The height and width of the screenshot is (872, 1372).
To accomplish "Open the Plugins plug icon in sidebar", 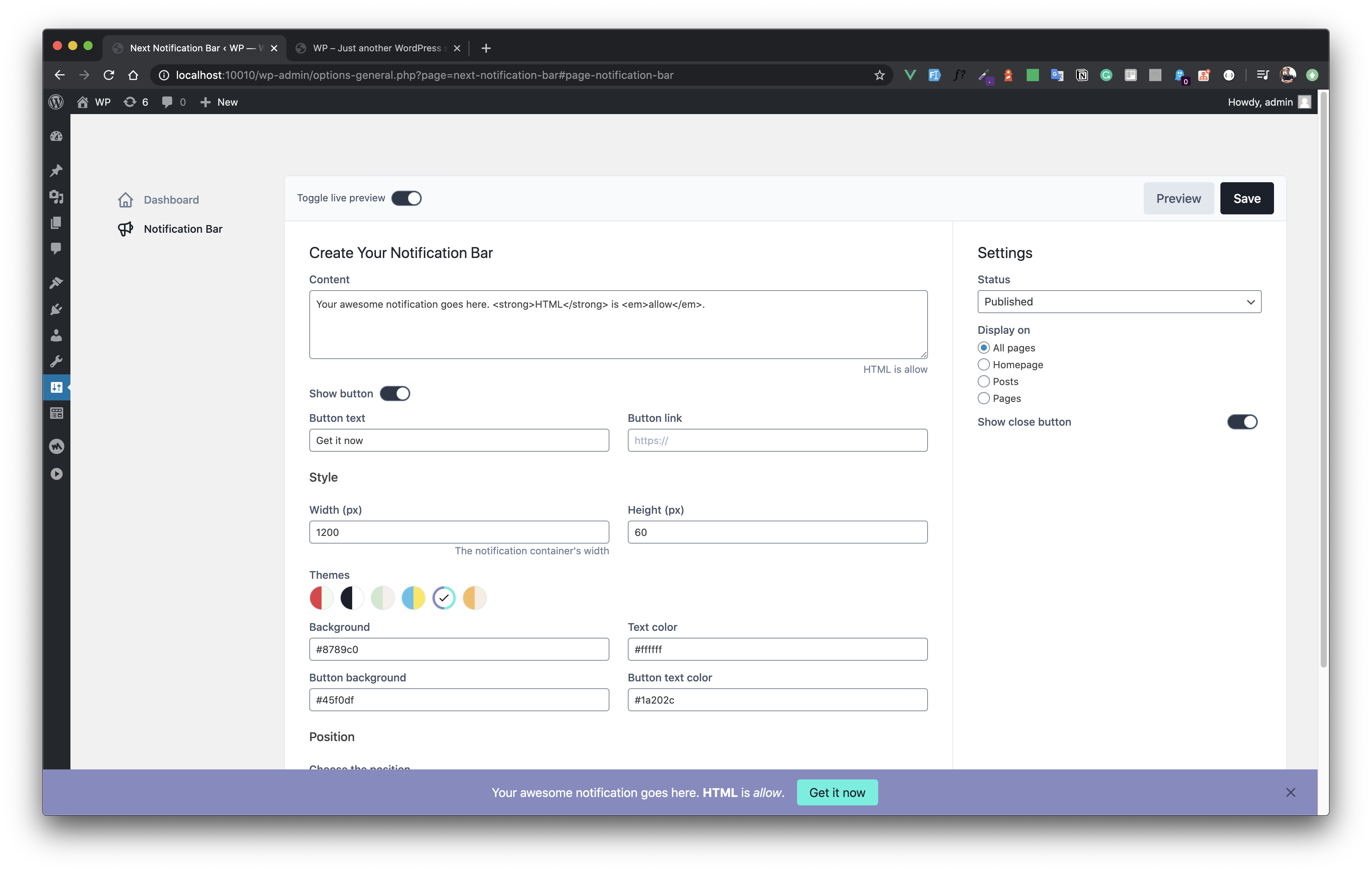I will (56, 309).
